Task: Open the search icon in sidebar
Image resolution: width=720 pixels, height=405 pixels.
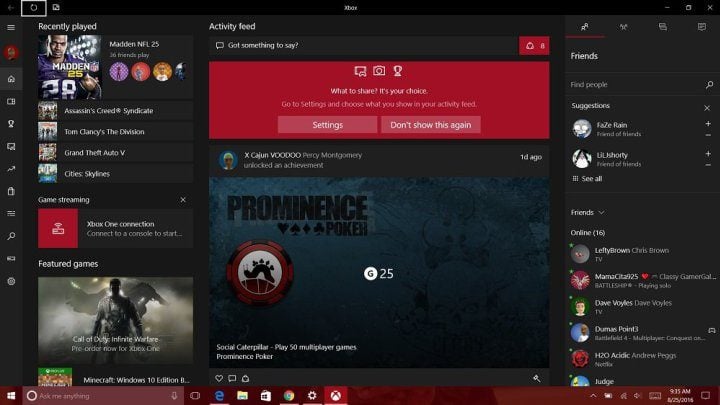Action: pyautogui.click(x=11, y=236)
